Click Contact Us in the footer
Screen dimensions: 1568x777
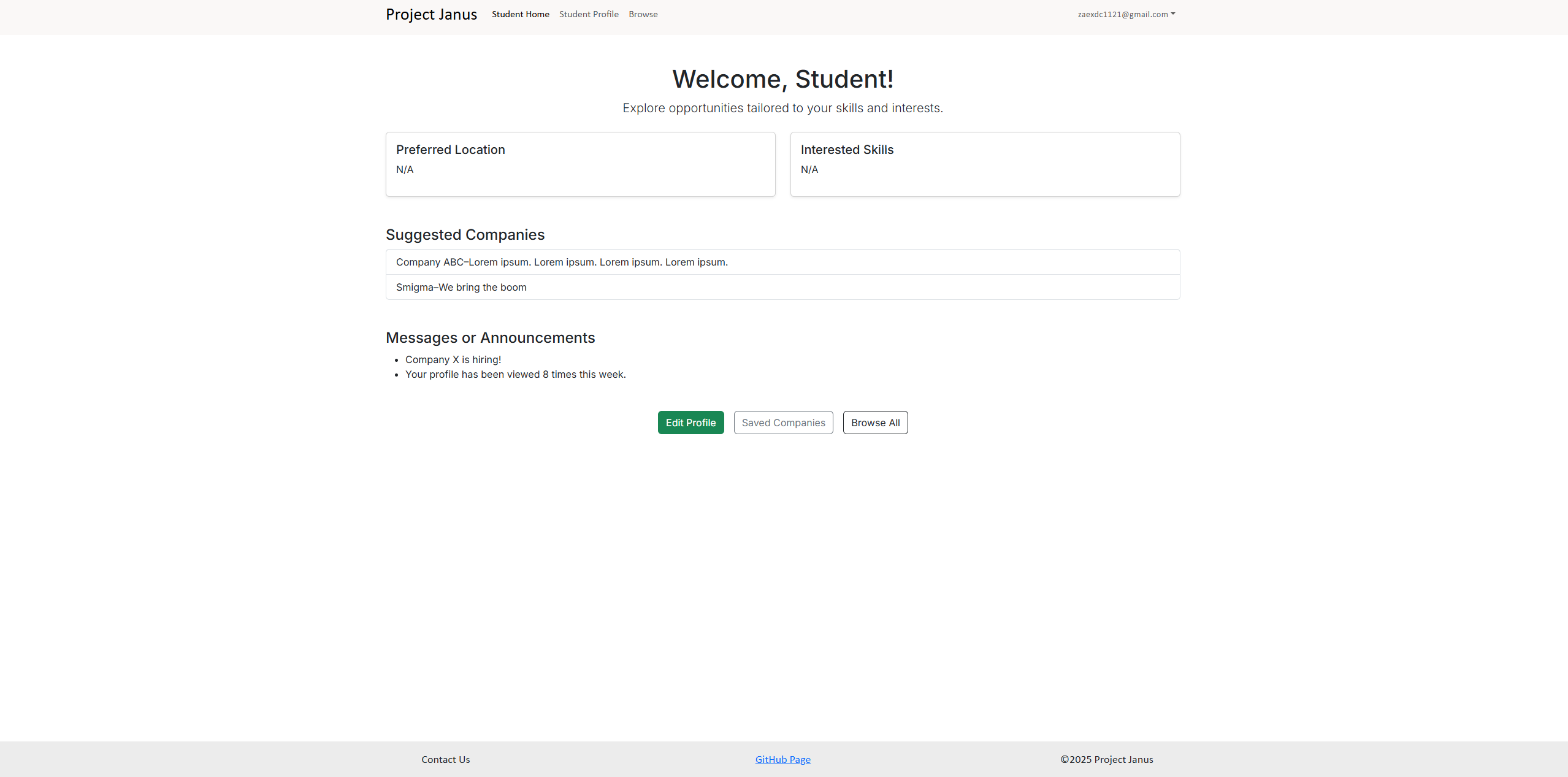click(446, 759)
